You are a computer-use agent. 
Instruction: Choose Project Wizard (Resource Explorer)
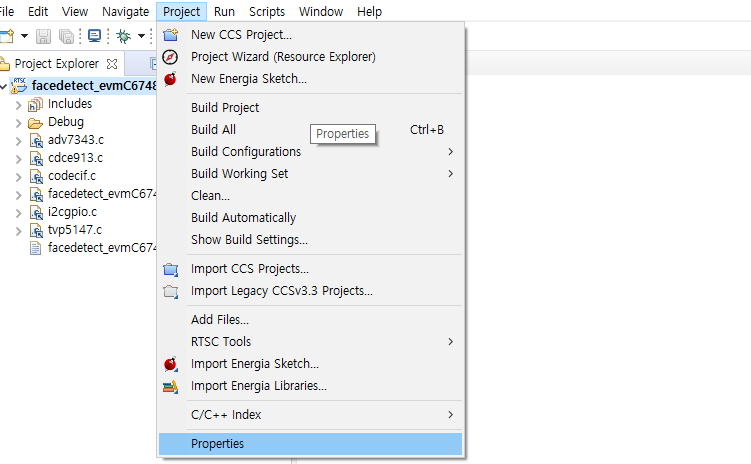click(x=310, y=57)
